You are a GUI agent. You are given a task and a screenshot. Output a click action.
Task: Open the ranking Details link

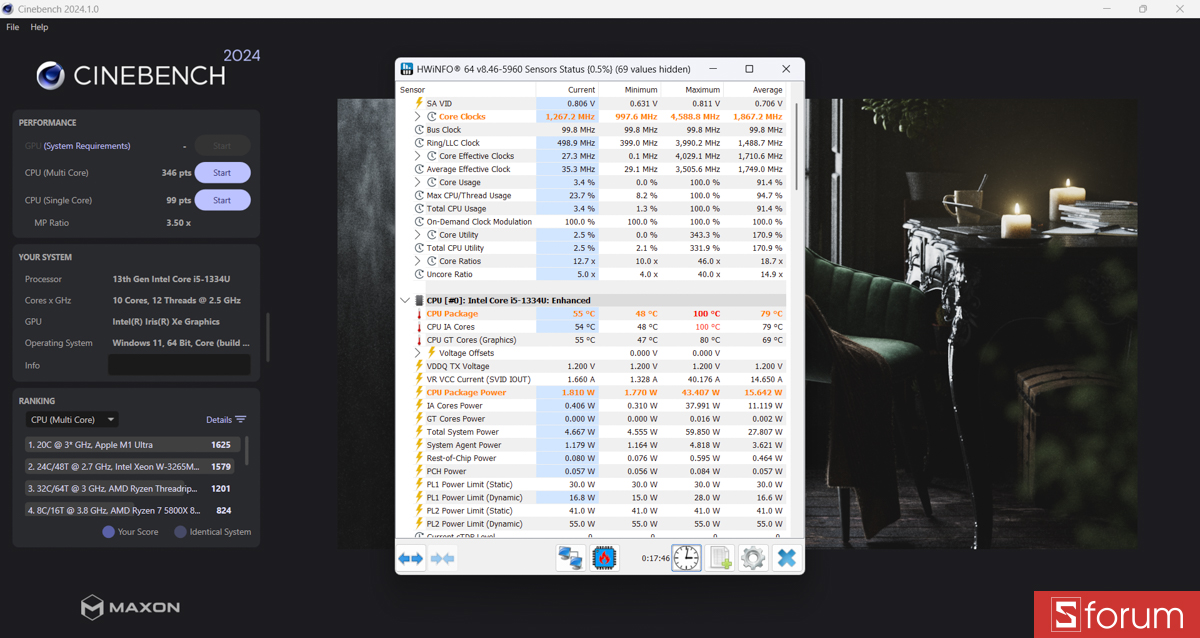[x=219, y=420]
